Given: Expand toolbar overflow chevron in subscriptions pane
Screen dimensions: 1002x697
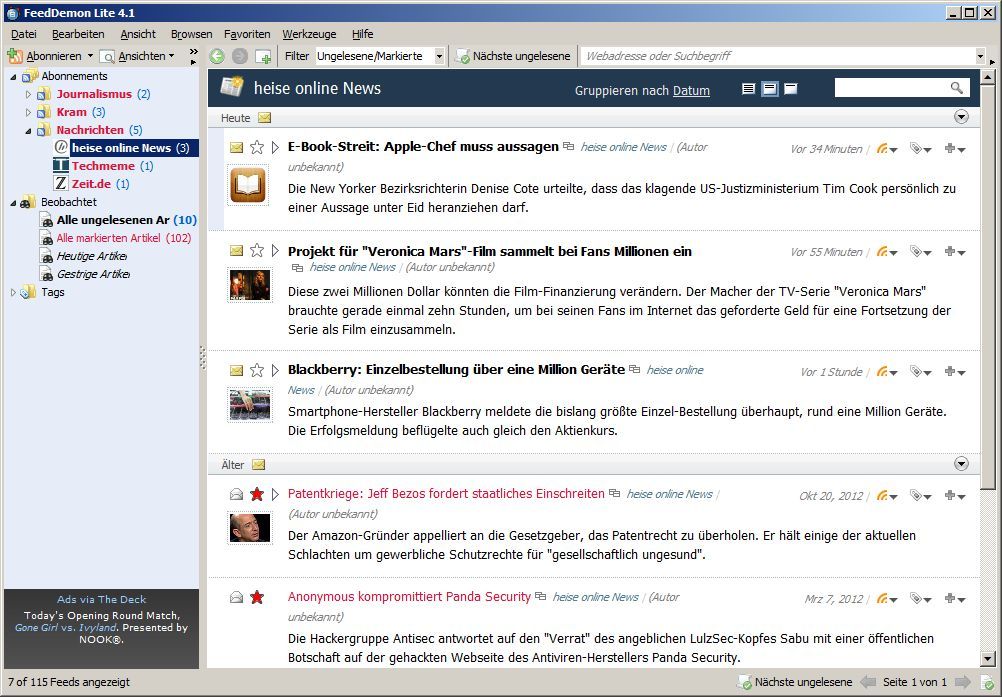Looking at the screenshot, I should coord(194,57).
